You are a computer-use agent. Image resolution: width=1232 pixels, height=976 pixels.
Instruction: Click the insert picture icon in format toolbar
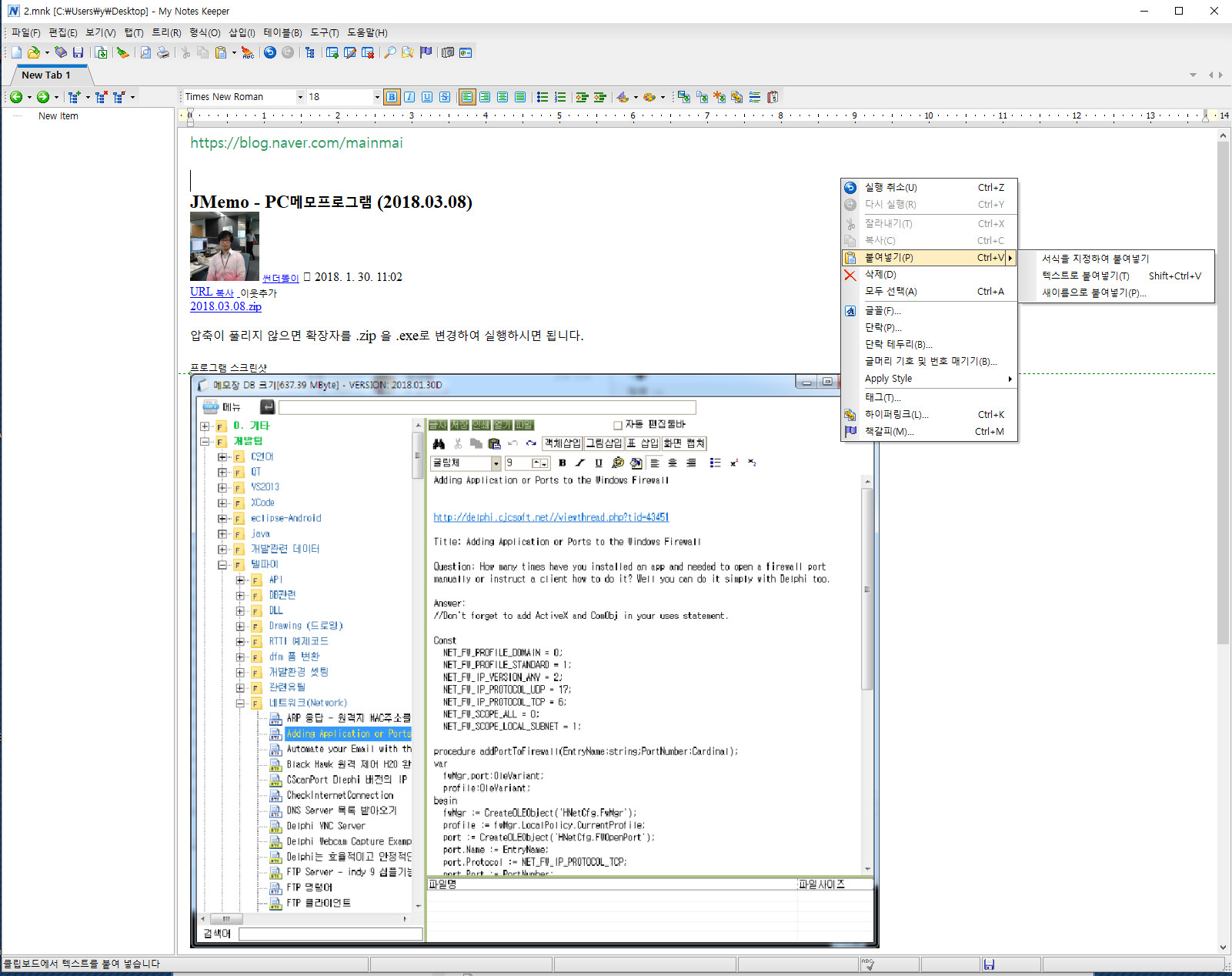[684, 97]
